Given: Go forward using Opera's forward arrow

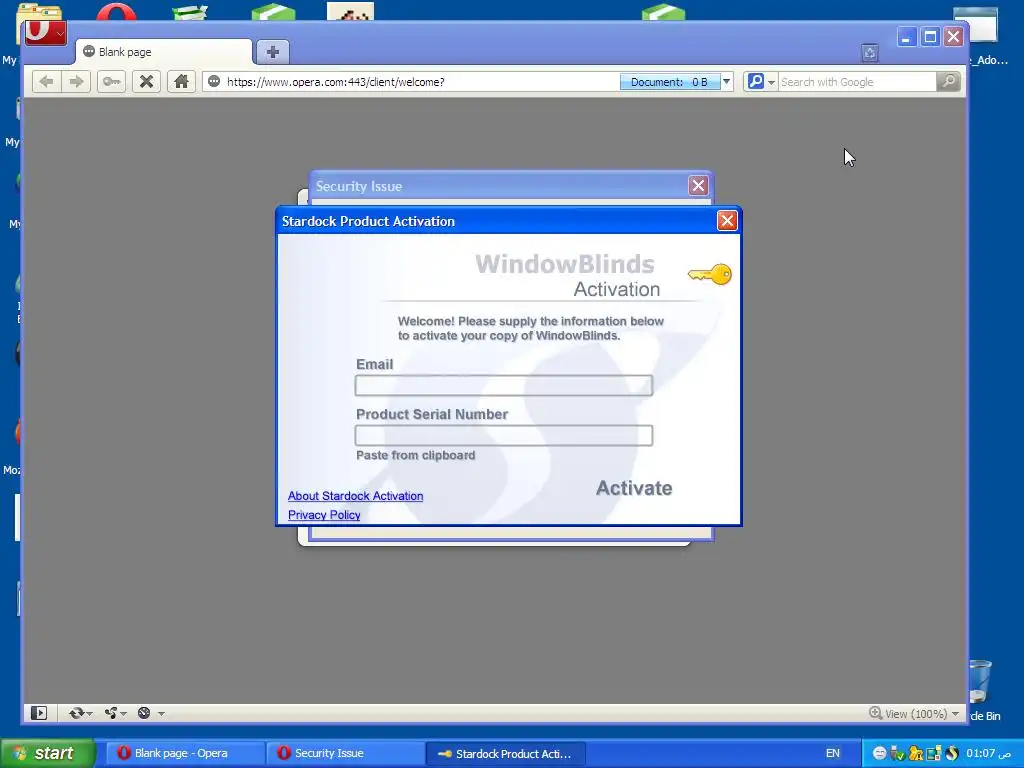Looking at the screenshot, I should [76, 82].
